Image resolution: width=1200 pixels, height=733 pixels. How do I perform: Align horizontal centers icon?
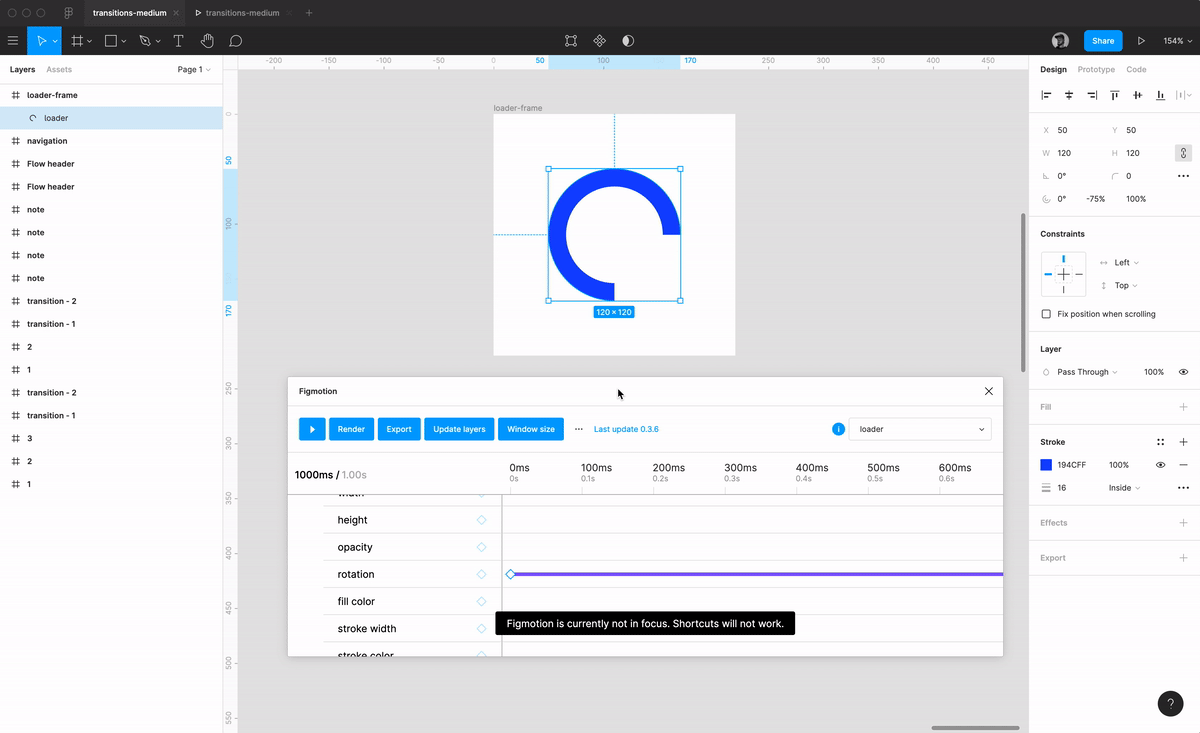coord(1069,95)
